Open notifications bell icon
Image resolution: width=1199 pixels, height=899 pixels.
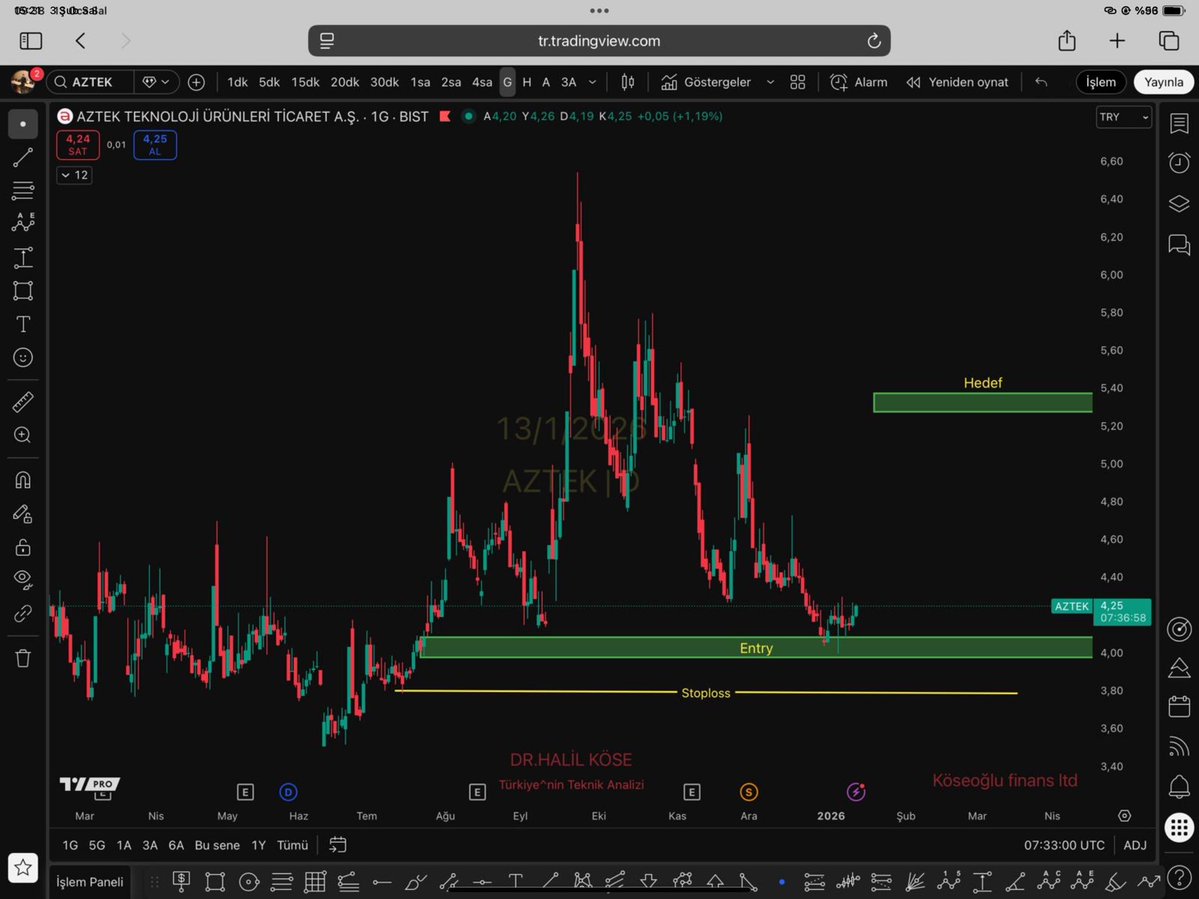[1179, 786]
